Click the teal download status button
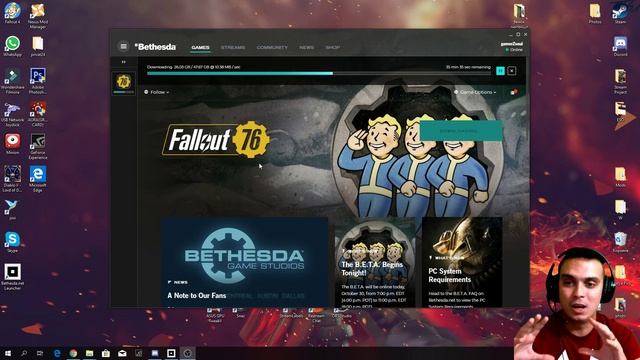The width and height of the screenshot is (640, 360). 461,131
